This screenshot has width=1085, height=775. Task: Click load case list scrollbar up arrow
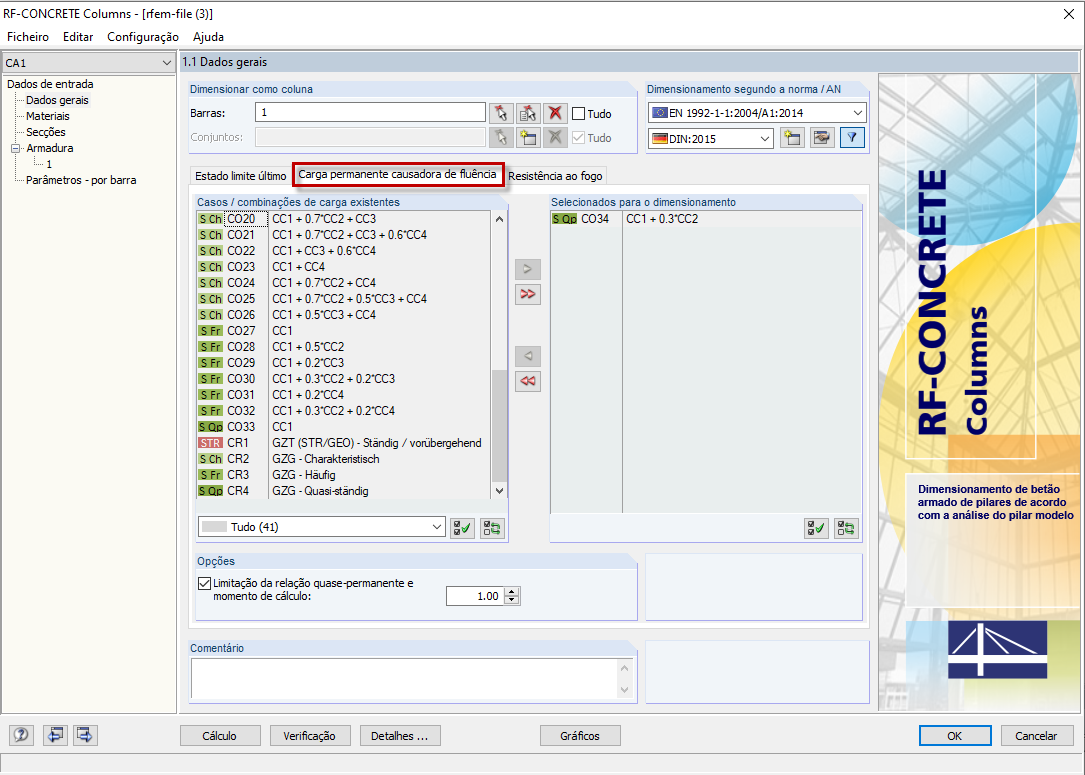pyautogui.click(x=499, y=219)
